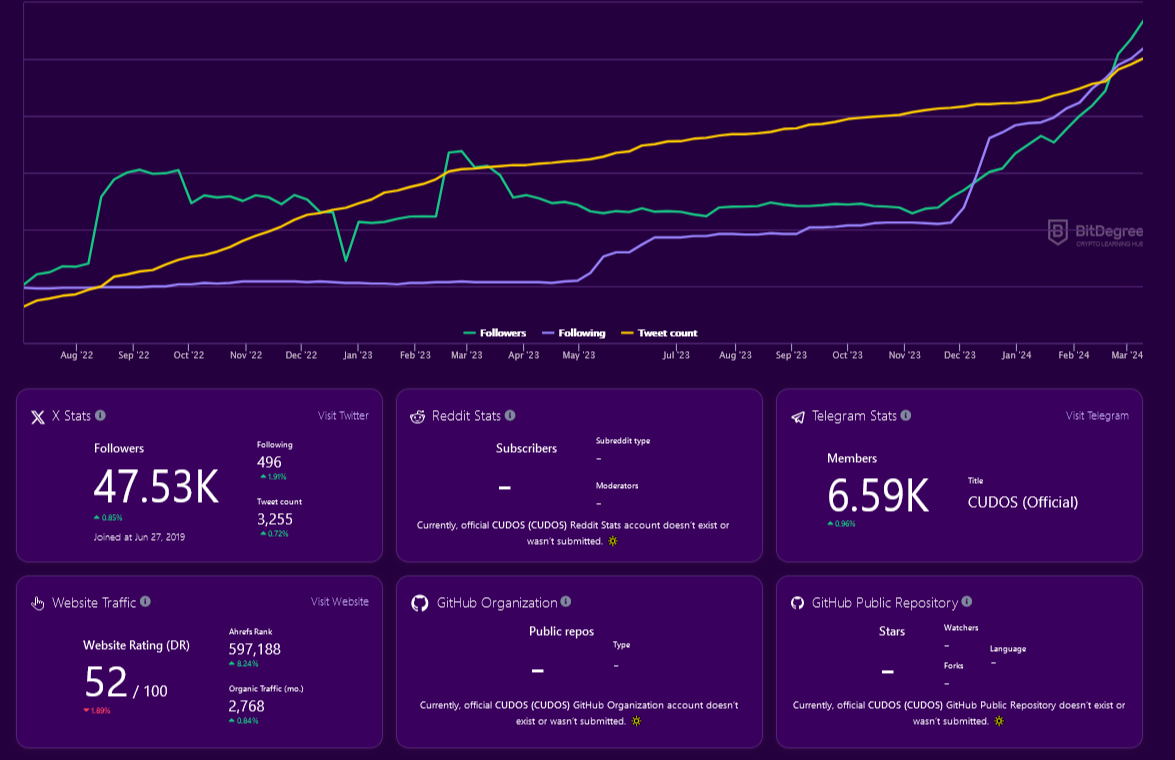The height and width of the screenshot is (760, 1175).
Task: Click the 'Joined at Jun 27, 2019' text
Action: (139, 537)
